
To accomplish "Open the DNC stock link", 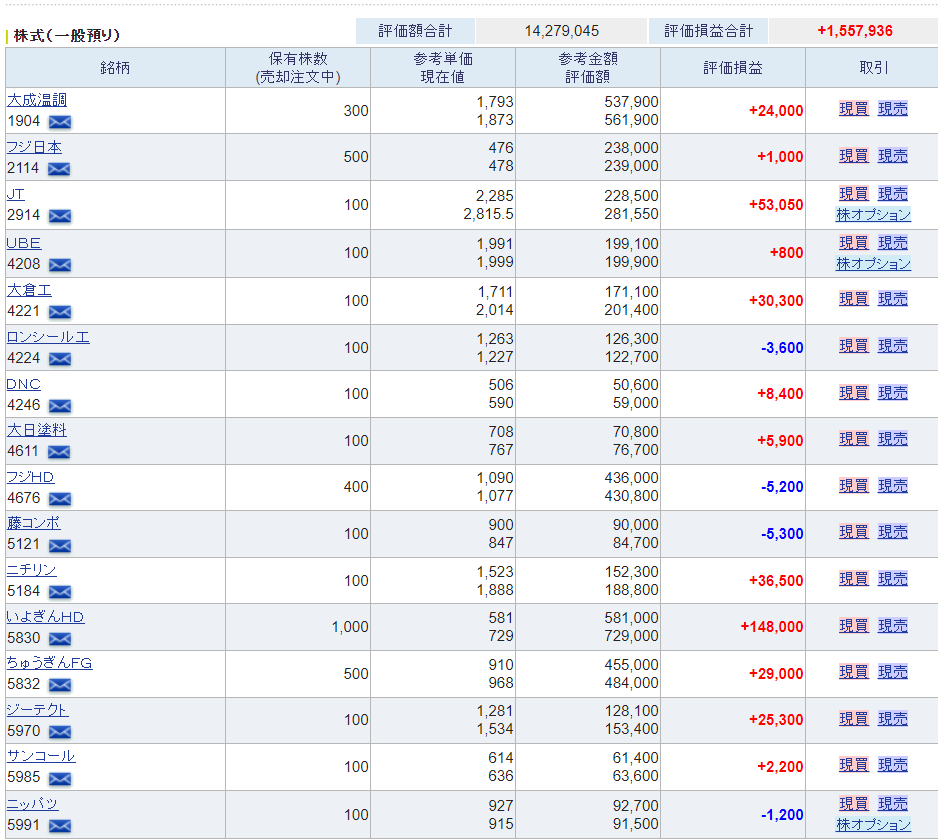I will point(23,384).
